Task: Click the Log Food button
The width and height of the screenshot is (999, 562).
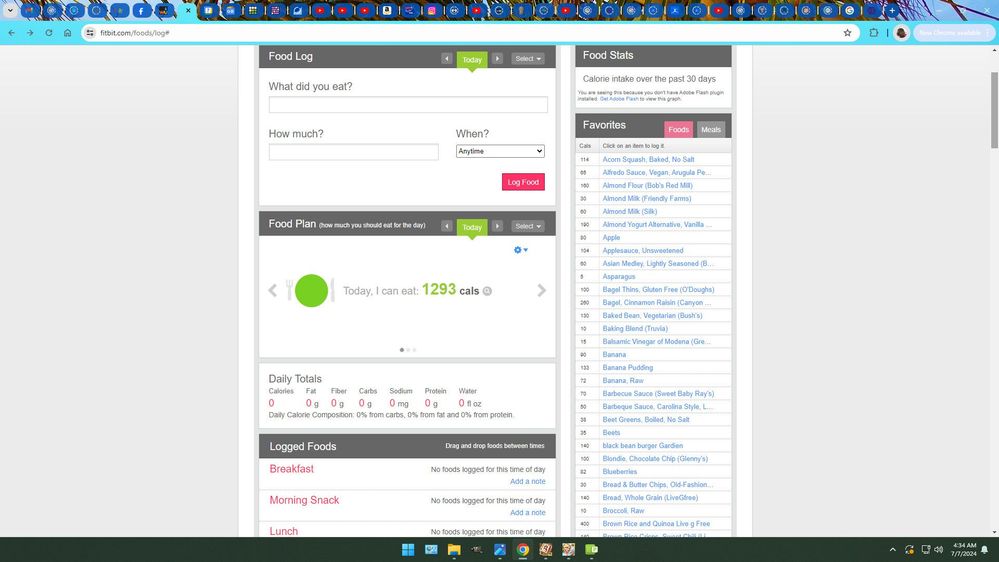Action: point(523,182)
